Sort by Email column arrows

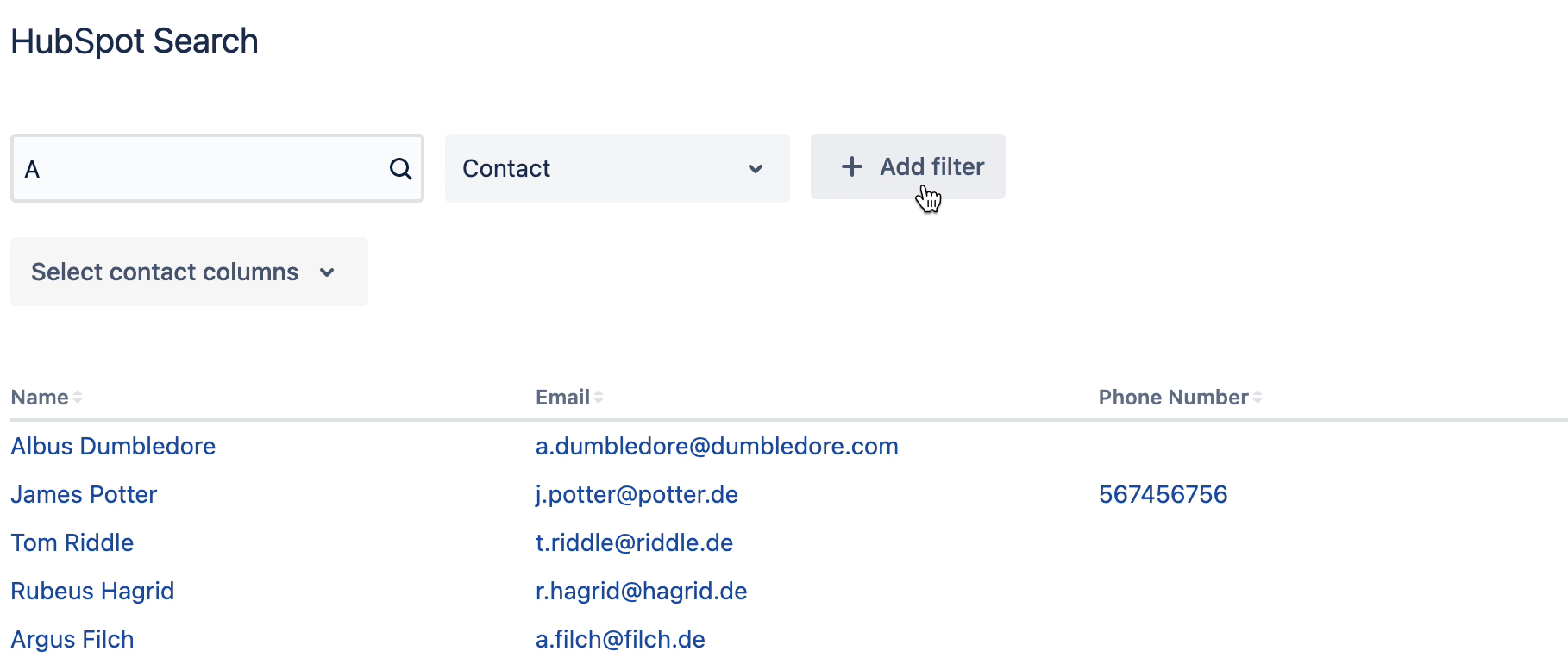[599, 398]
